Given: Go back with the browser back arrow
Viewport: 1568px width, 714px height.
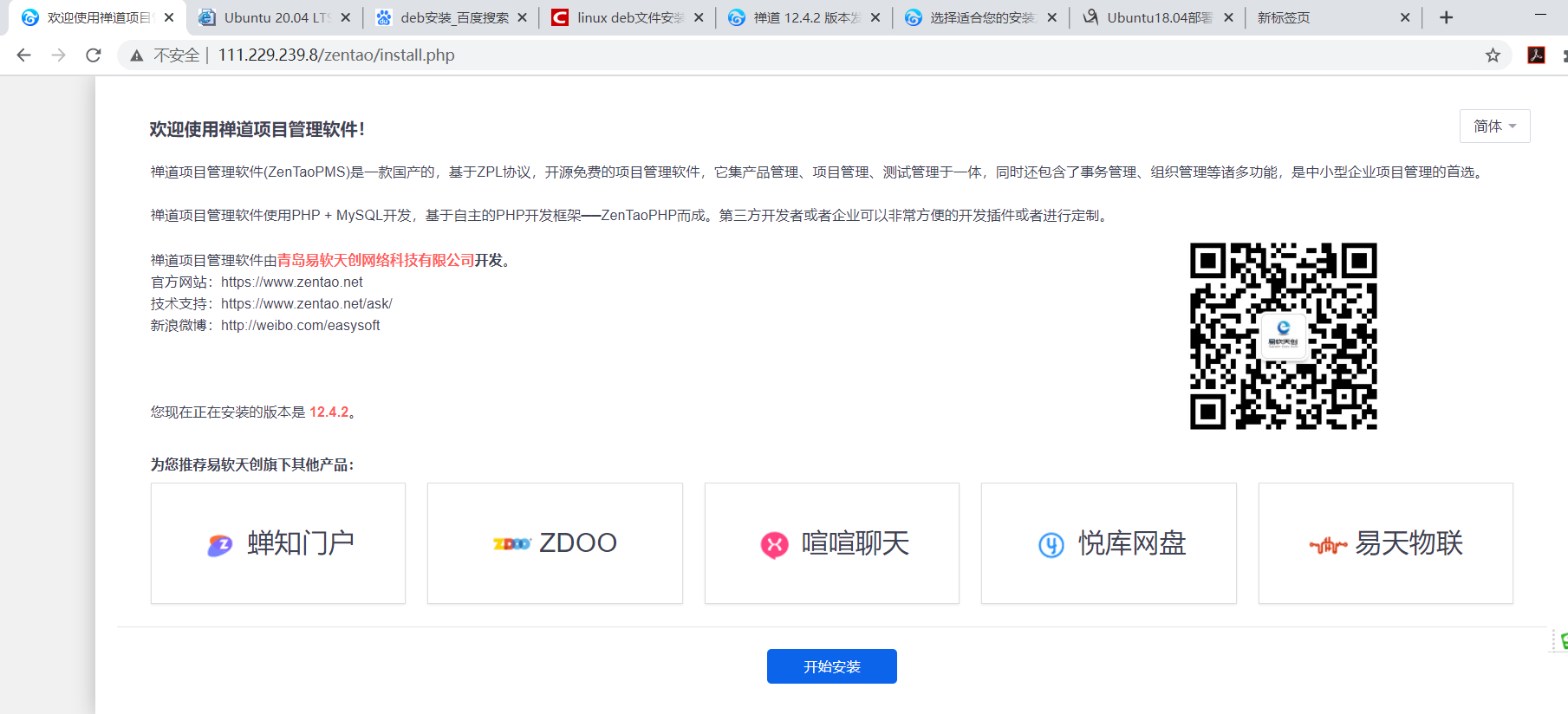Looking at the screenshot, I should click(x=23, y=55).
